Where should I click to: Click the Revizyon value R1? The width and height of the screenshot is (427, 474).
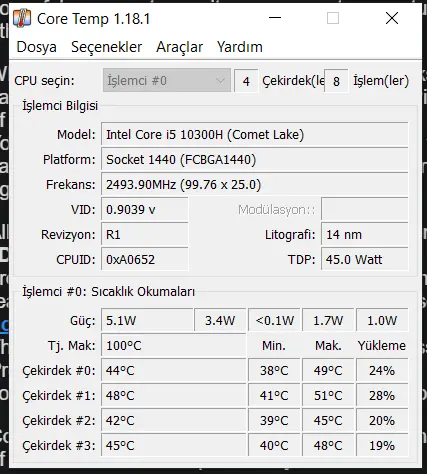pyautogui.click(x=145, y=235)
